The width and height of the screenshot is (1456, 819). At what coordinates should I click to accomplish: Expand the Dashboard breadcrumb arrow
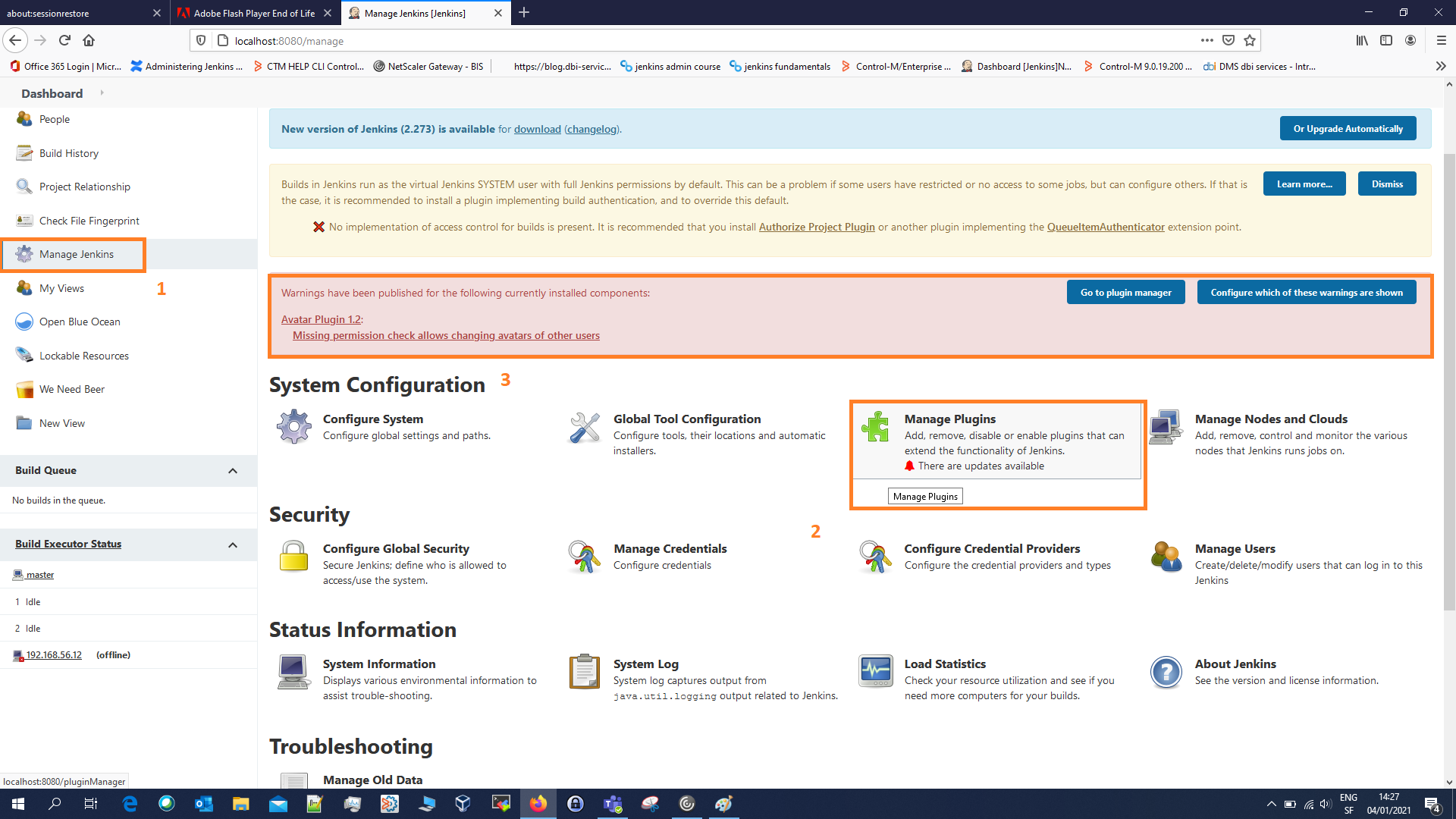pos(102,93)
